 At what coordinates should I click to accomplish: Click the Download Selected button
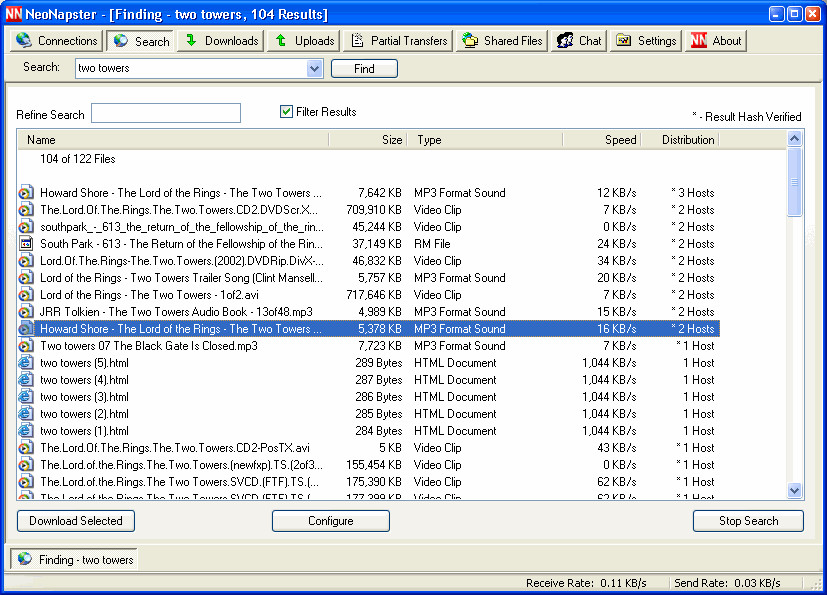coord(76,521)
